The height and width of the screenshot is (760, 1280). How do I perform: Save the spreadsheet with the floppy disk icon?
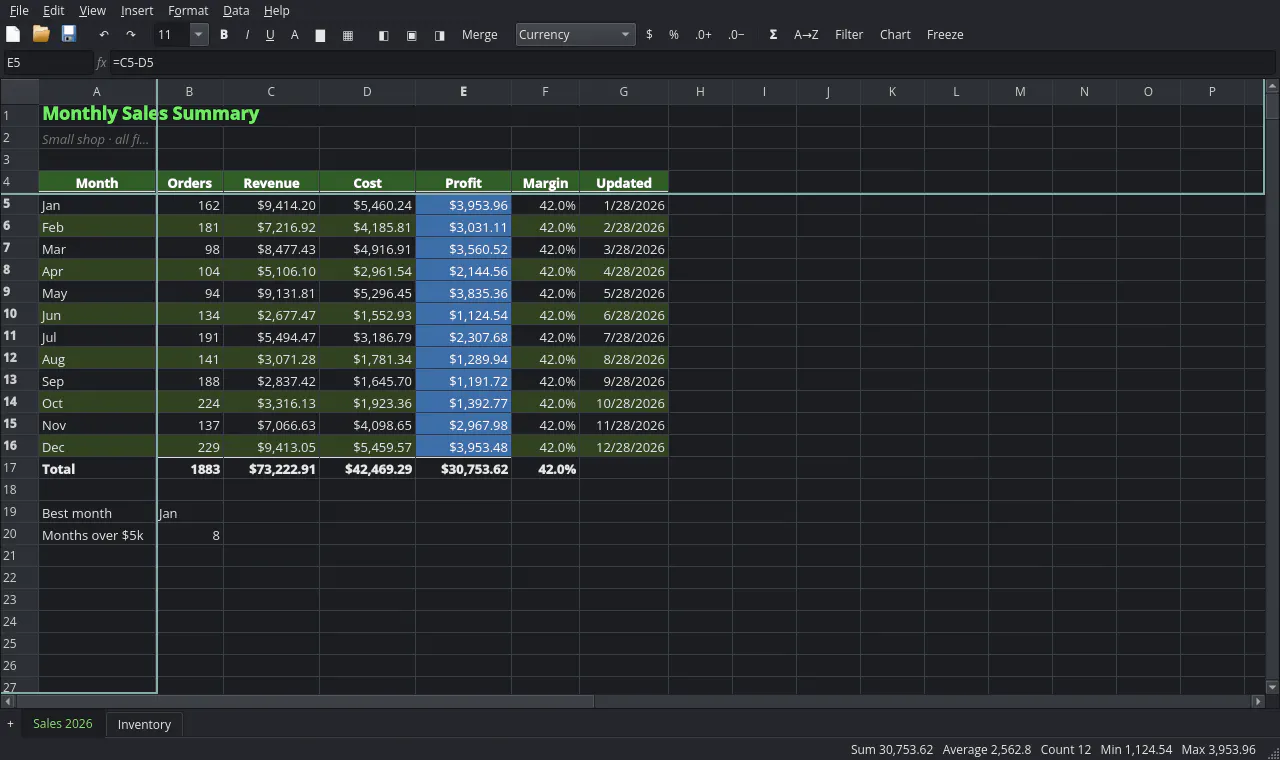click(x=69, y=34)
